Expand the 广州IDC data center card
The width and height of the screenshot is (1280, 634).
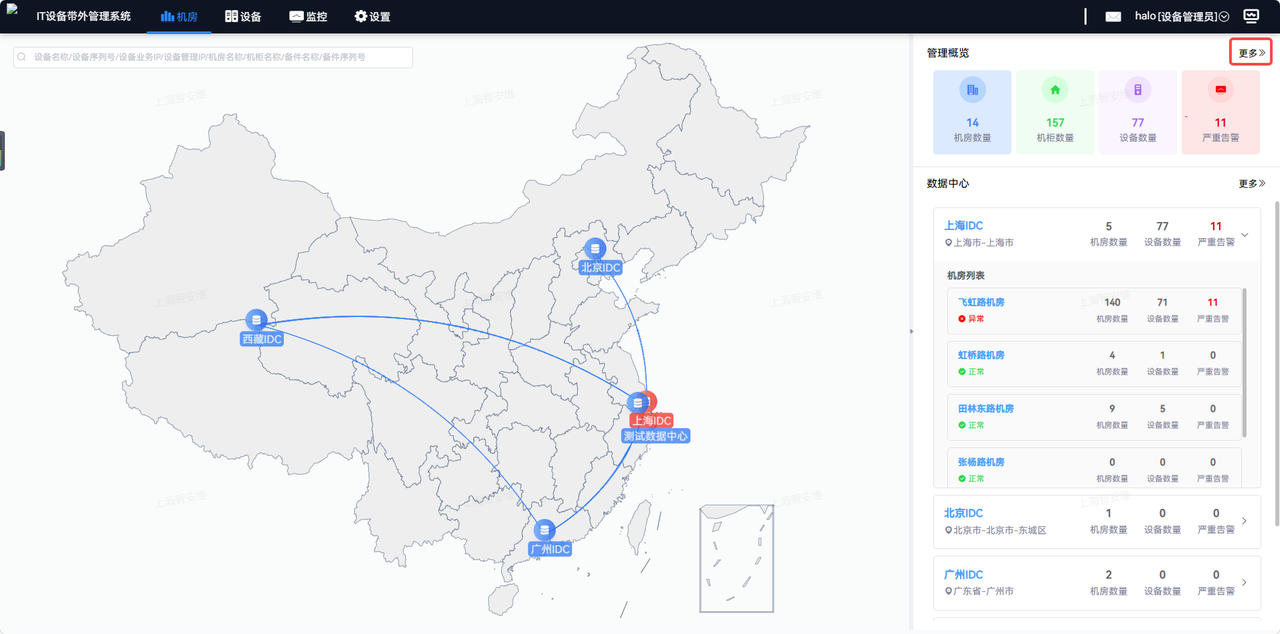(x=1244, y=582)
